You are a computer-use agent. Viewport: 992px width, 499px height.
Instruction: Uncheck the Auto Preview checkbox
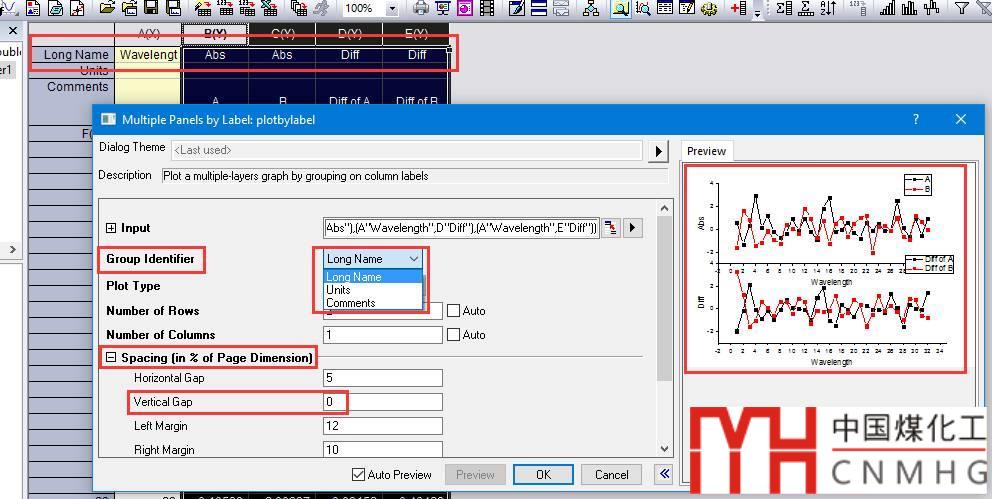[x=358, y=475]
